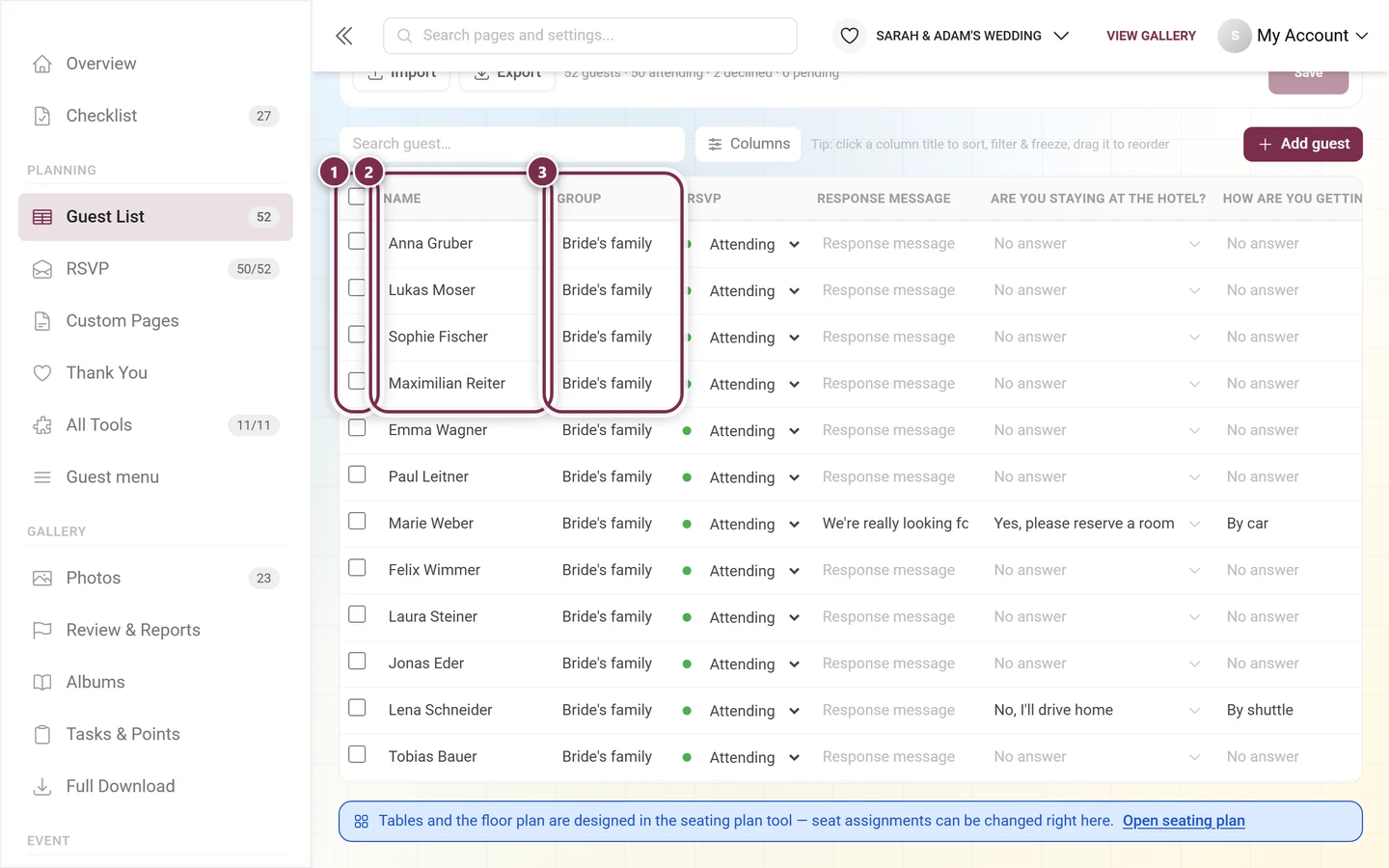Click the All Tools puzzle icon

pos(42,425)
